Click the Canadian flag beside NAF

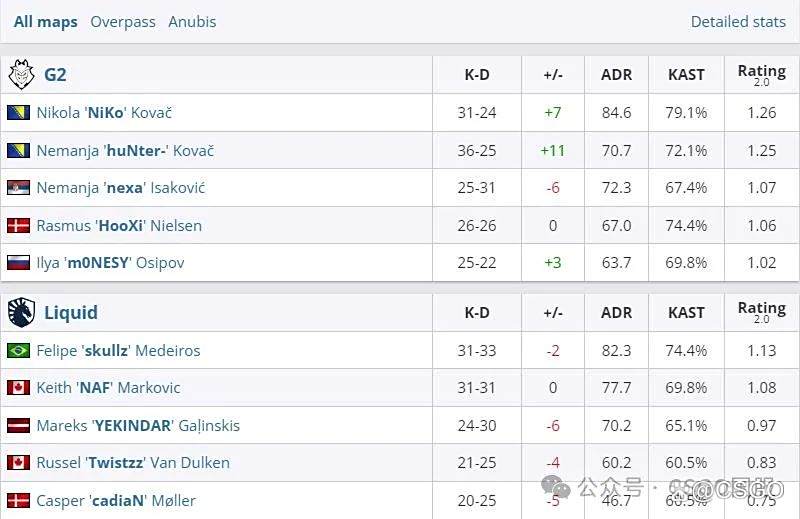(18, 388)
